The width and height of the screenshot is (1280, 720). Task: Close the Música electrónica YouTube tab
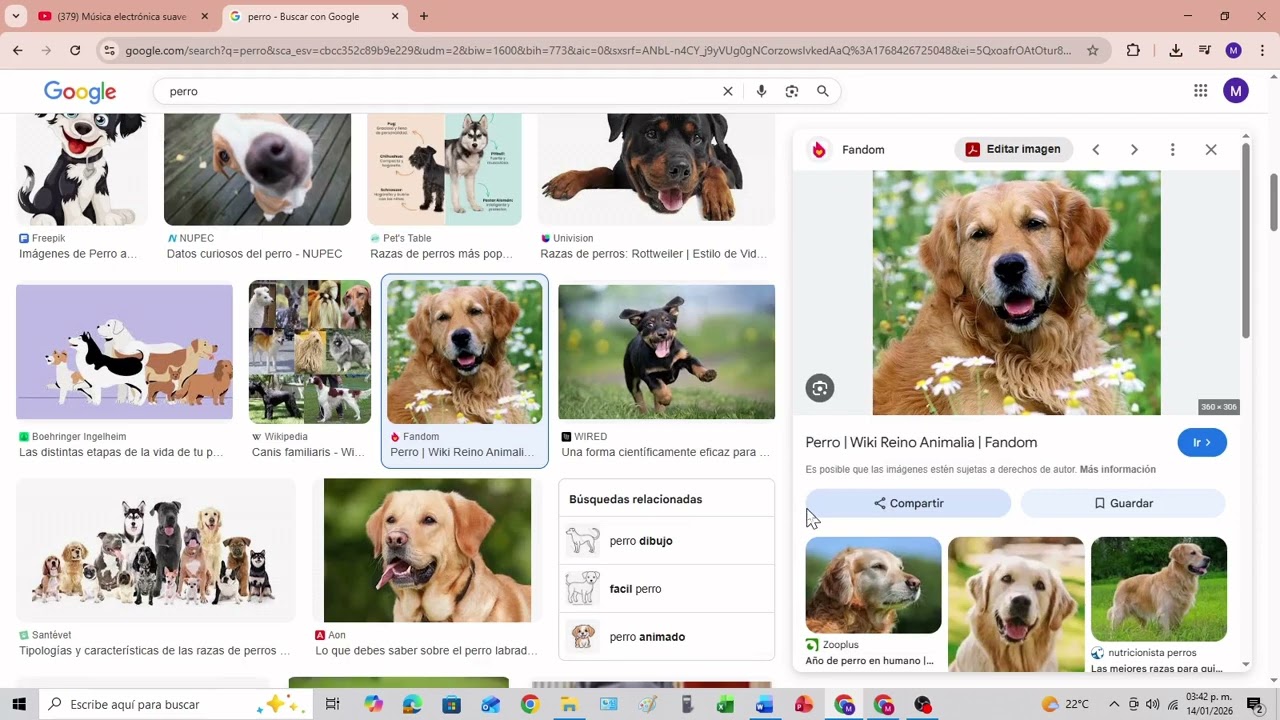[204, 17]
